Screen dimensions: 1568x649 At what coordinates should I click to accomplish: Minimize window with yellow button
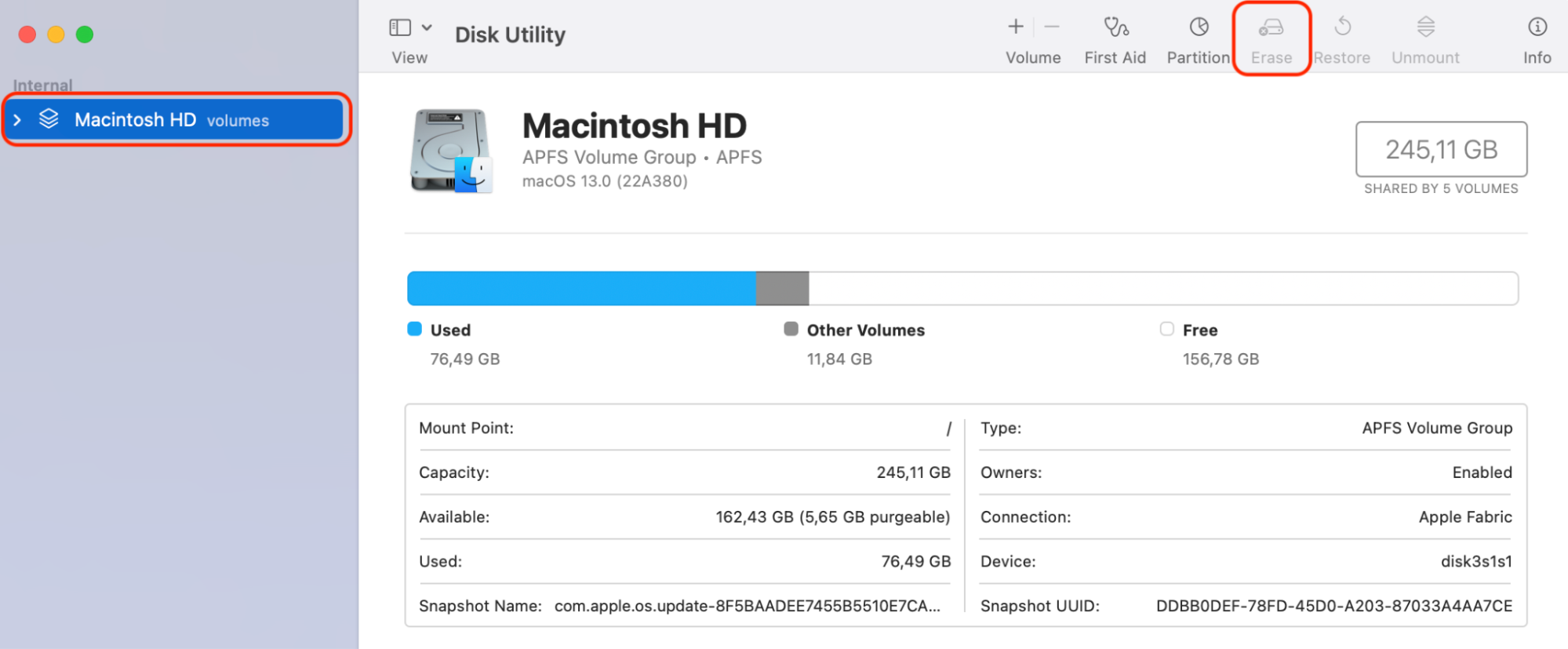pos(56,35)
